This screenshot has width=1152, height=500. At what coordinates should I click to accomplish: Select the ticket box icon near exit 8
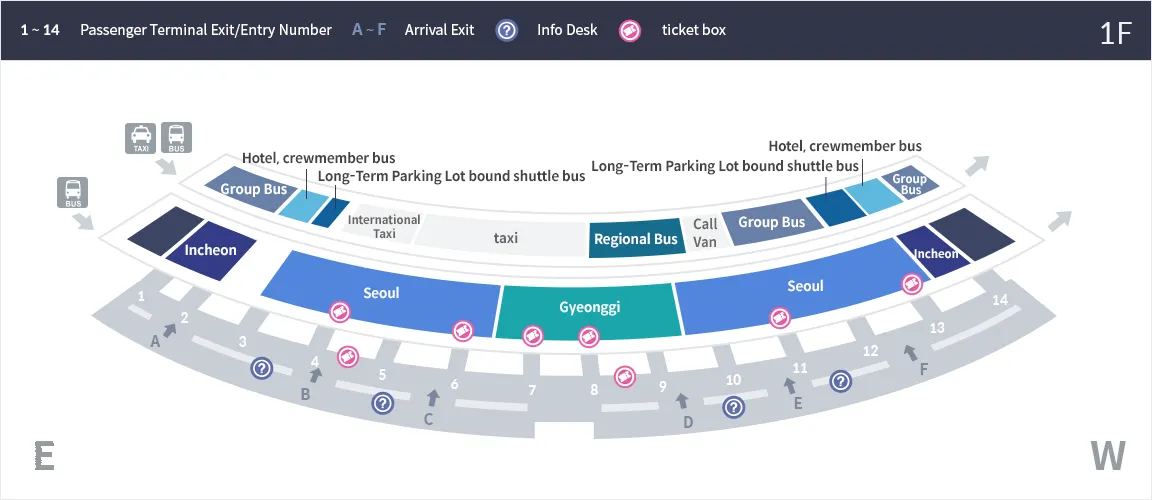[x=624, y=377]
